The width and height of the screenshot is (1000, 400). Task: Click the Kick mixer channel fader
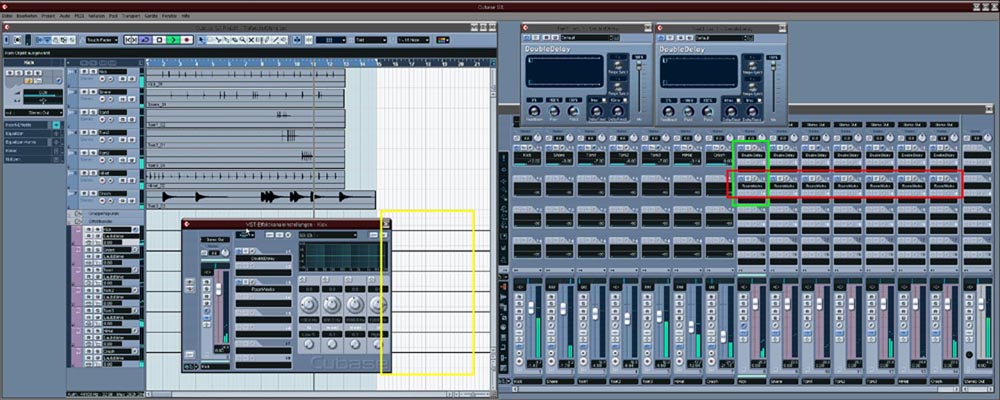[531, 308]
